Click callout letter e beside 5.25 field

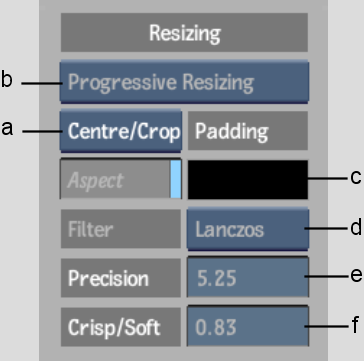(356, 275)
